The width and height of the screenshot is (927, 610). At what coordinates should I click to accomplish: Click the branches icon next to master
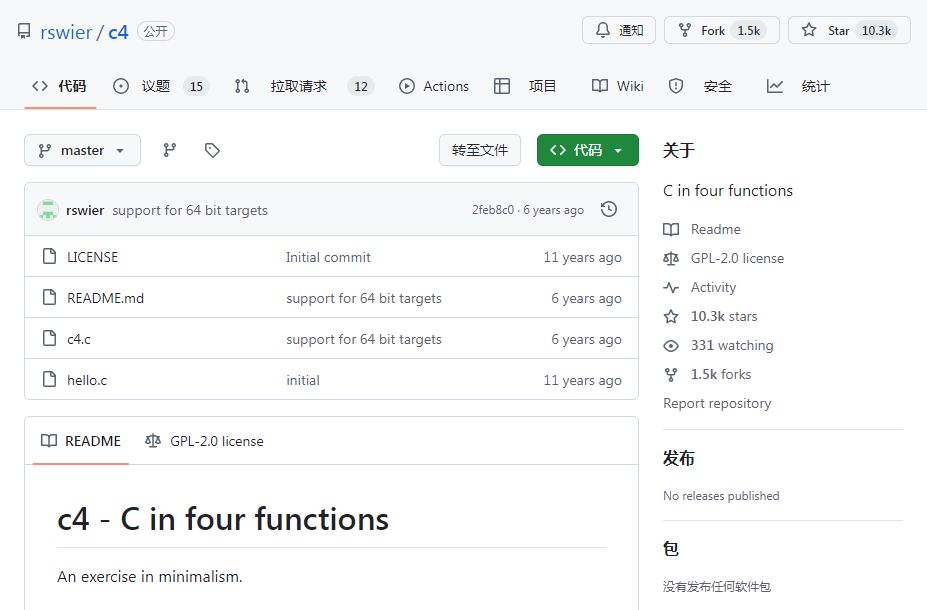point(170,150)
